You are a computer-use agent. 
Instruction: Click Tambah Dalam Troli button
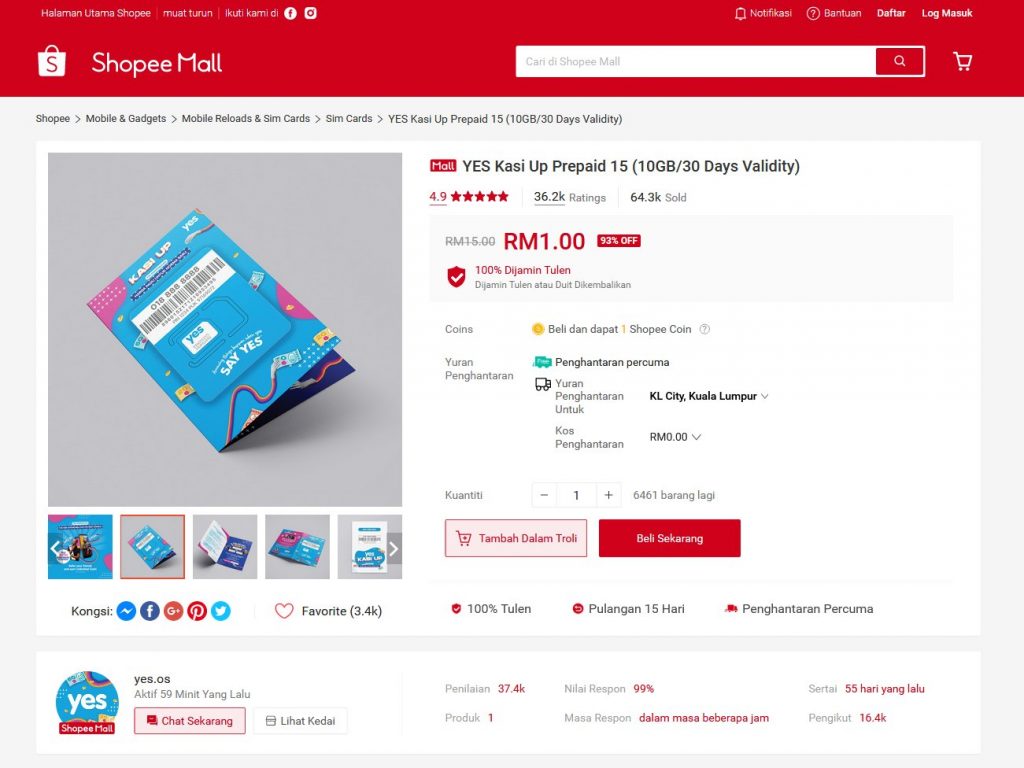pyautogui.click(x=516, y=538)
